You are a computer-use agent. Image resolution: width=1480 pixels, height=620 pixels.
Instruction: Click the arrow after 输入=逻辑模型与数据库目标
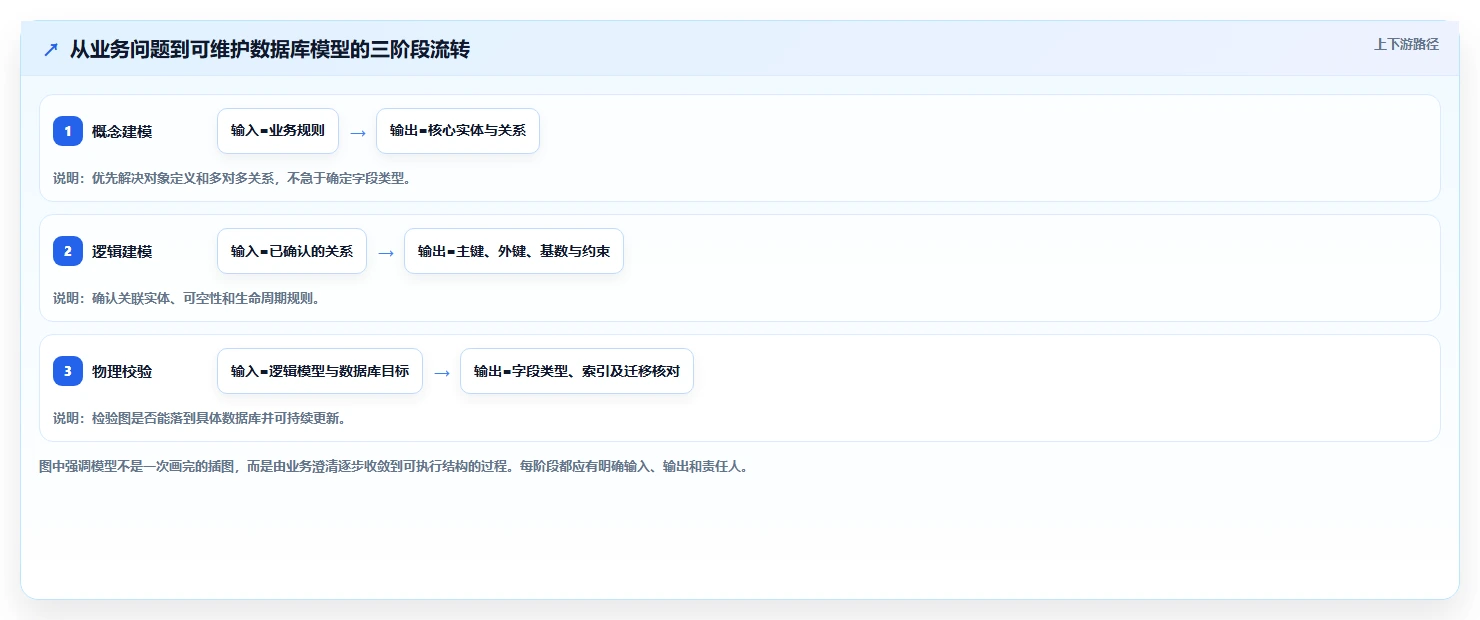(x=442, y=372)
